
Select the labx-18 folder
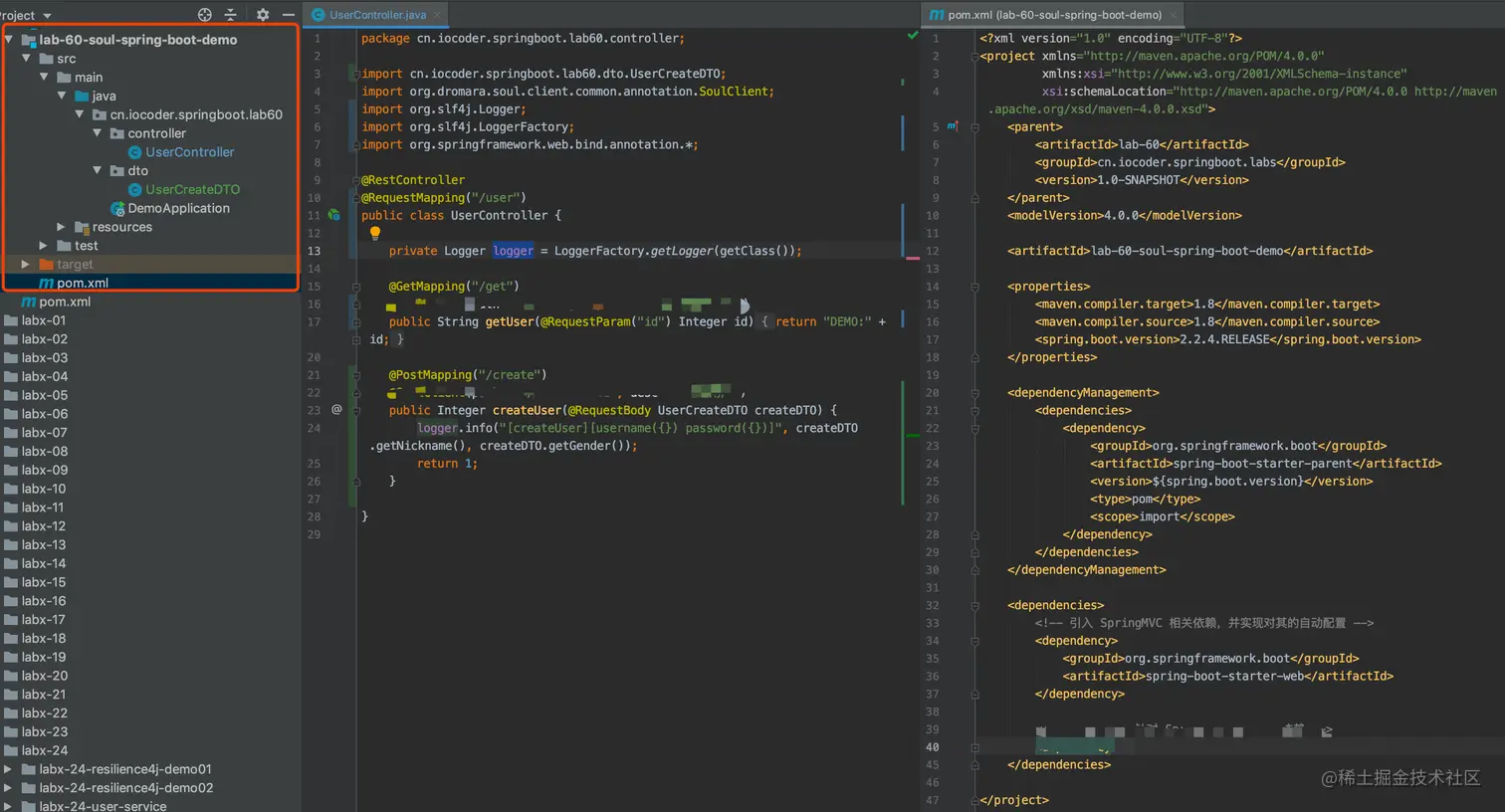(44, 638)
